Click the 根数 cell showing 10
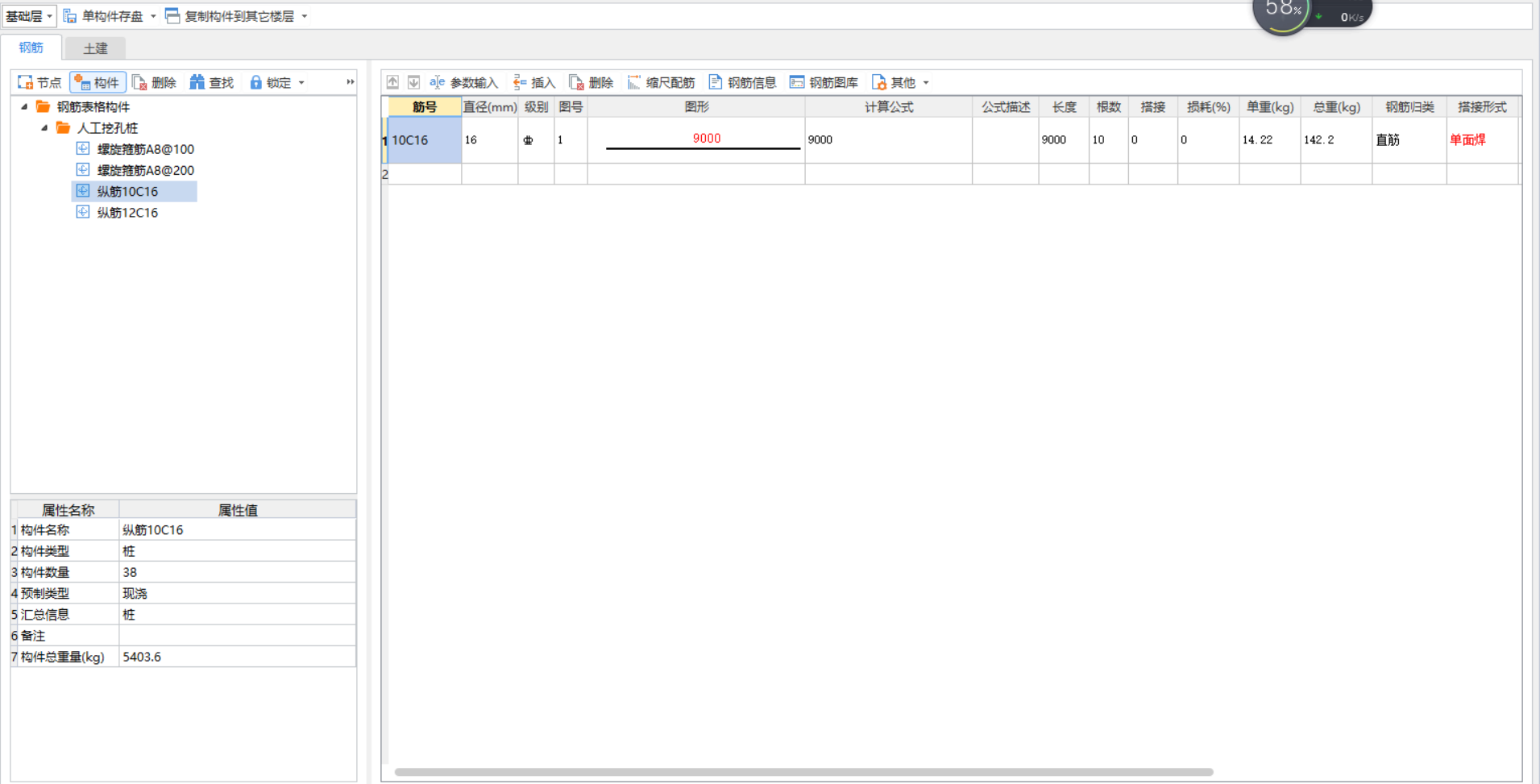The height and width of the screenshot is (784, 1540). point(1108,140)
